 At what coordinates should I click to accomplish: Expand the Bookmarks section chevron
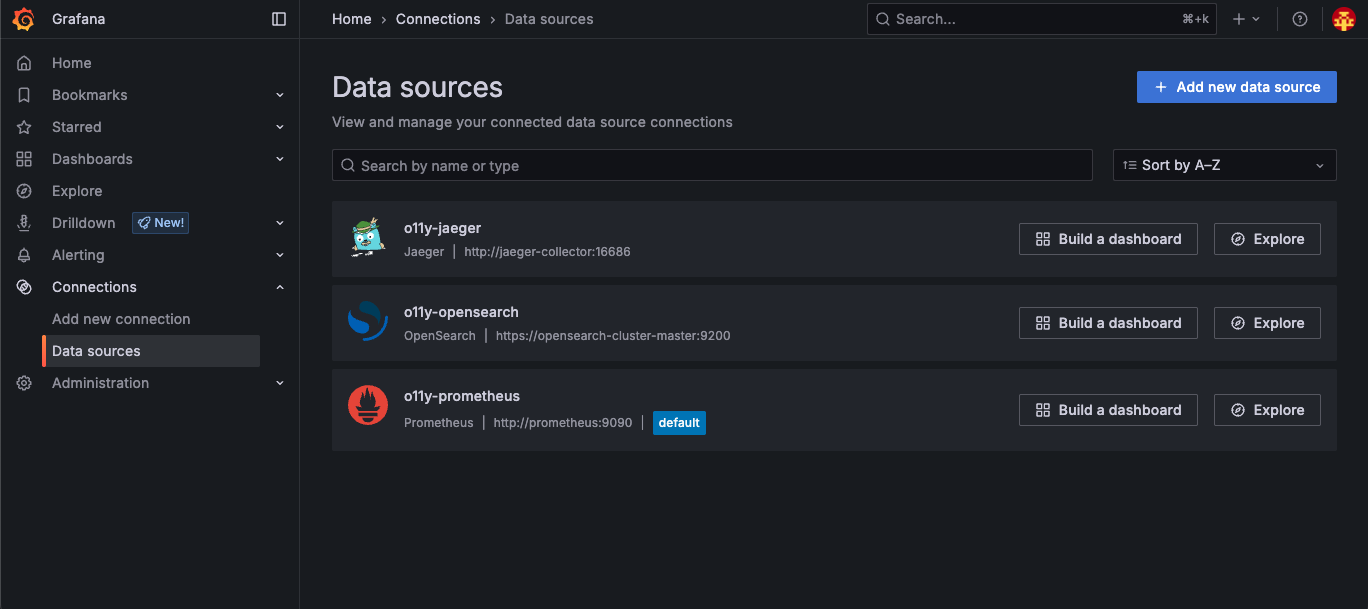(280, 95)
